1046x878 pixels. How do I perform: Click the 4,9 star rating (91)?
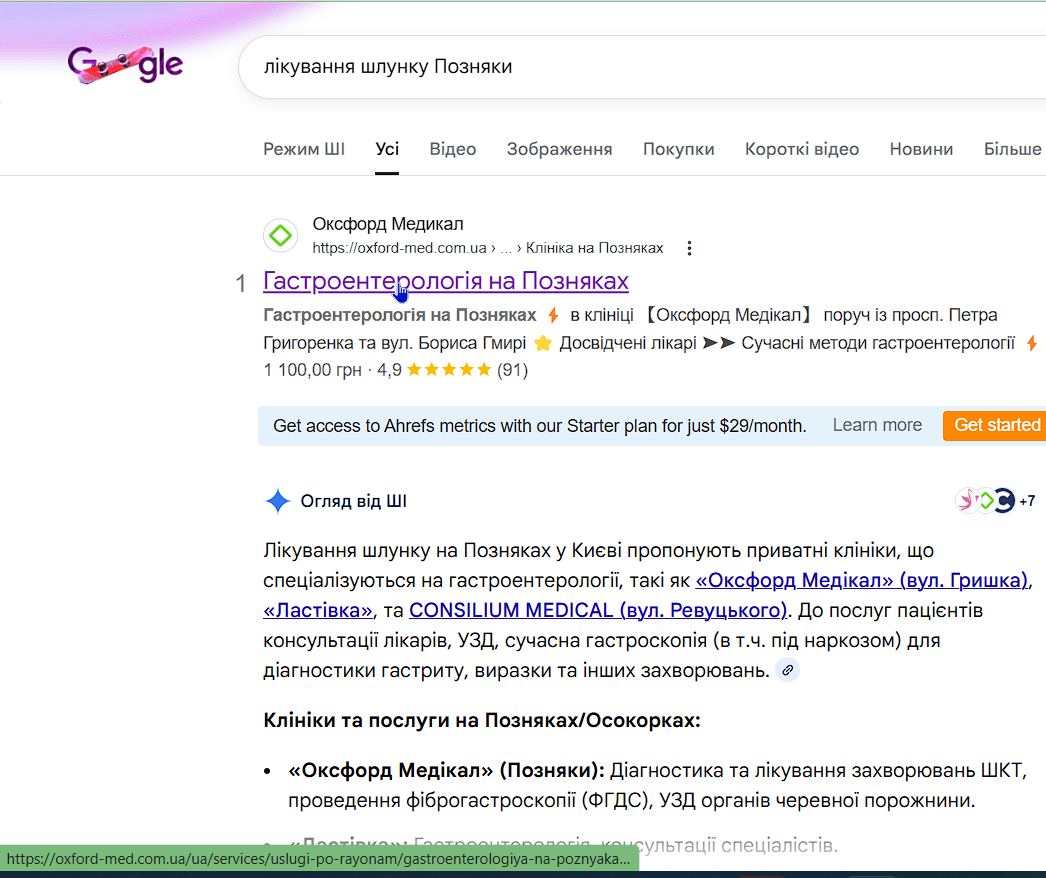click(x=452, y=370)
